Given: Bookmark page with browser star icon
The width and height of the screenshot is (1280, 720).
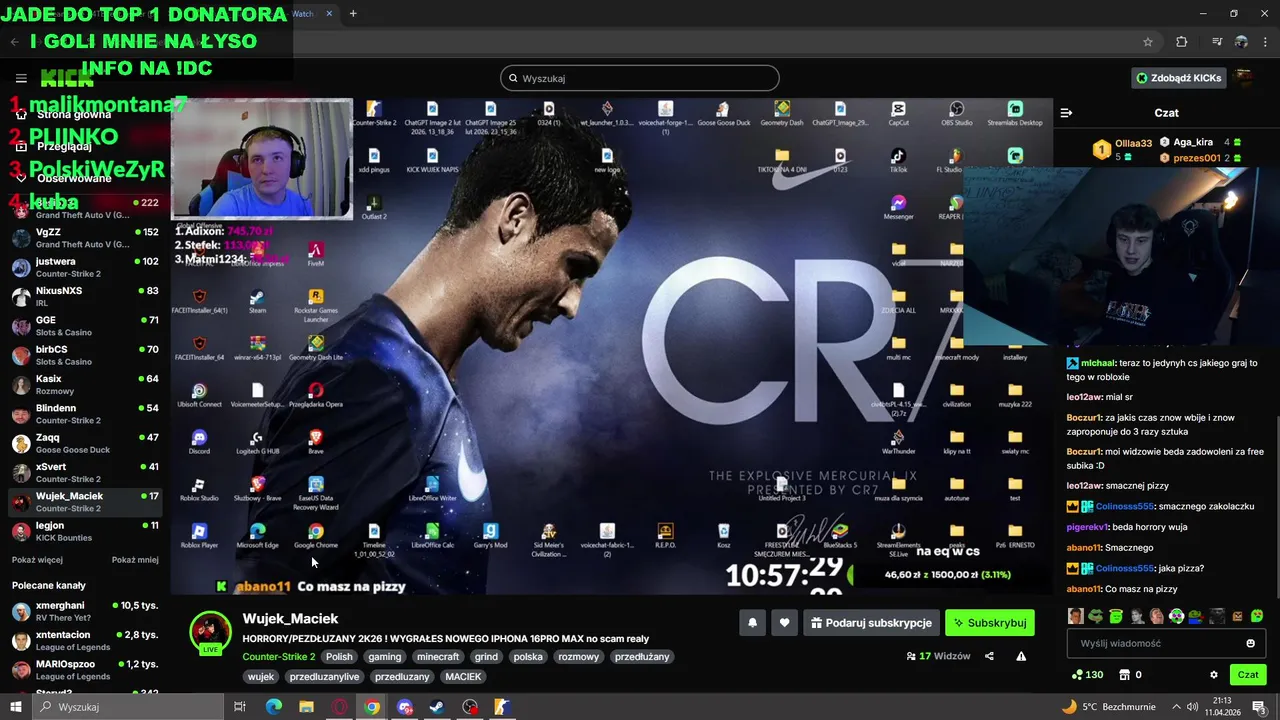Looking at the screenshot, I should pos(1148,42).
